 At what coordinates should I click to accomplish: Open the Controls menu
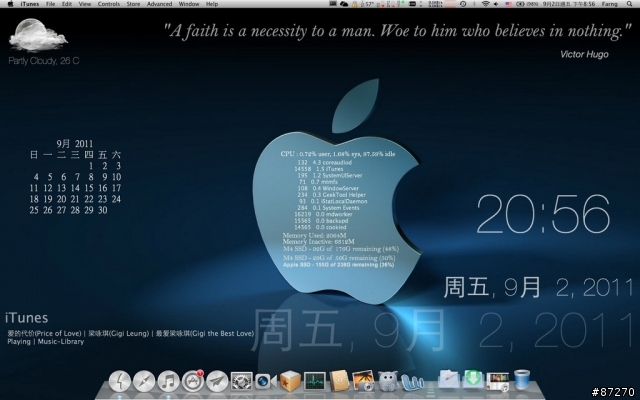(109, 4)
